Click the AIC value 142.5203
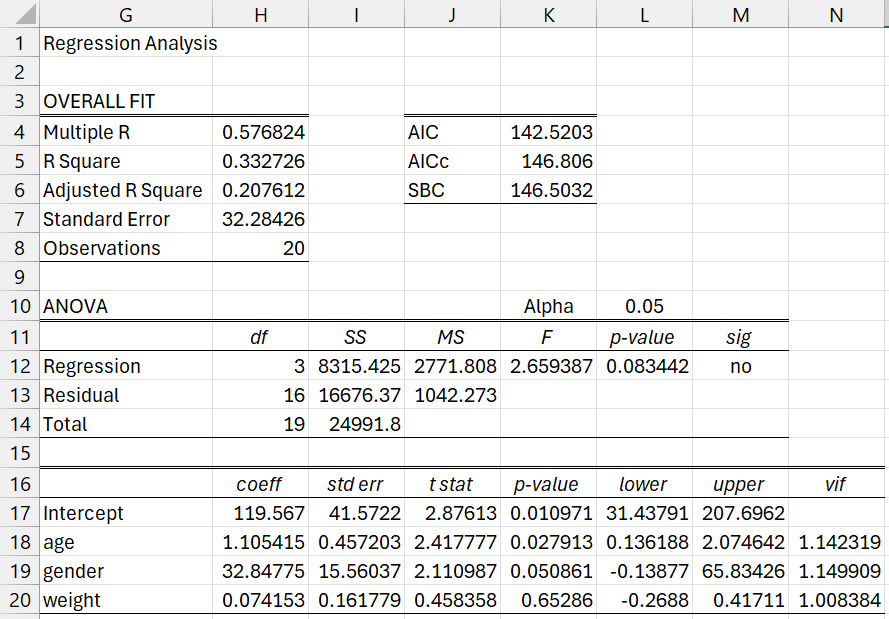The image size is (889, 619). (550, 132)
